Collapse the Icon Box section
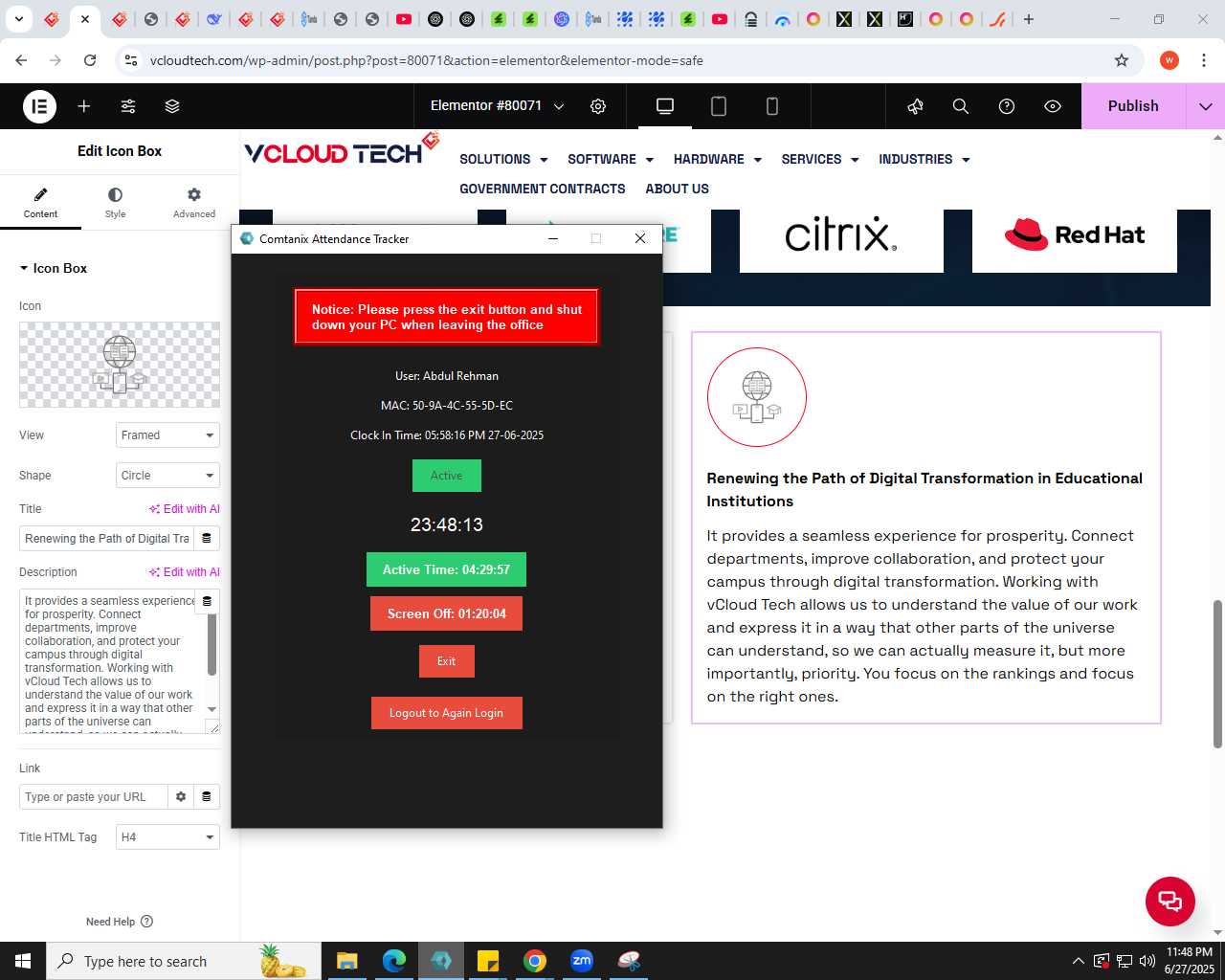 (54, 268)
